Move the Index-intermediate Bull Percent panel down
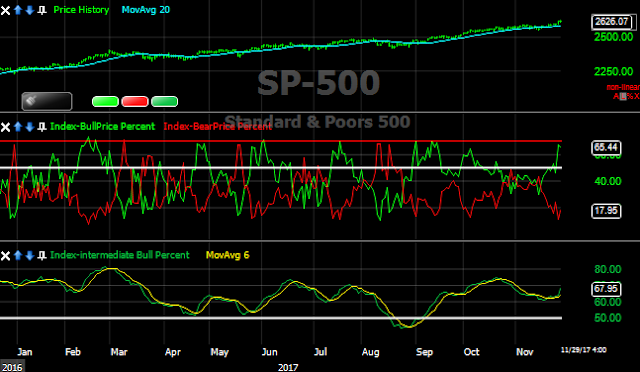This screenshot has height=372, width=640. tap(29, 255)
